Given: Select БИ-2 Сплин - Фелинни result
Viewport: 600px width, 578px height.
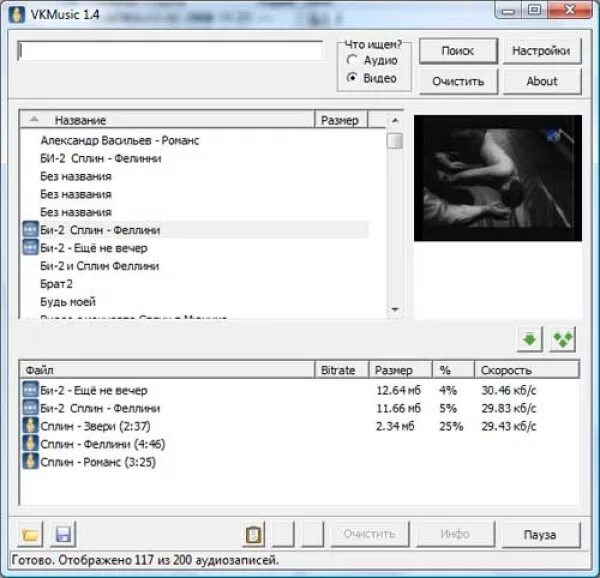Looking at the screenshot, I should 101,158.
